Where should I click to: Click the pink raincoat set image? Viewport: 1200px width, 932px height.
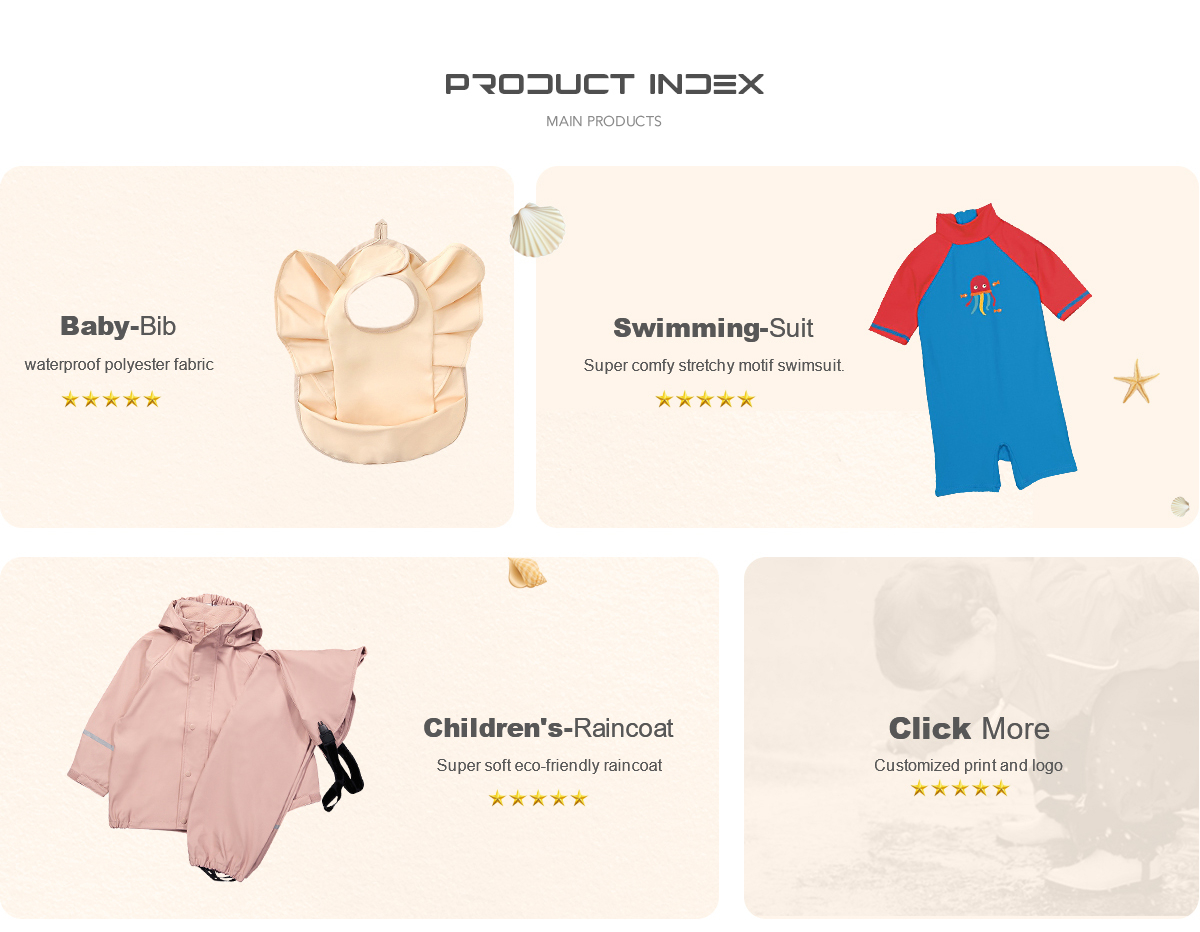(x=217, y=738)
